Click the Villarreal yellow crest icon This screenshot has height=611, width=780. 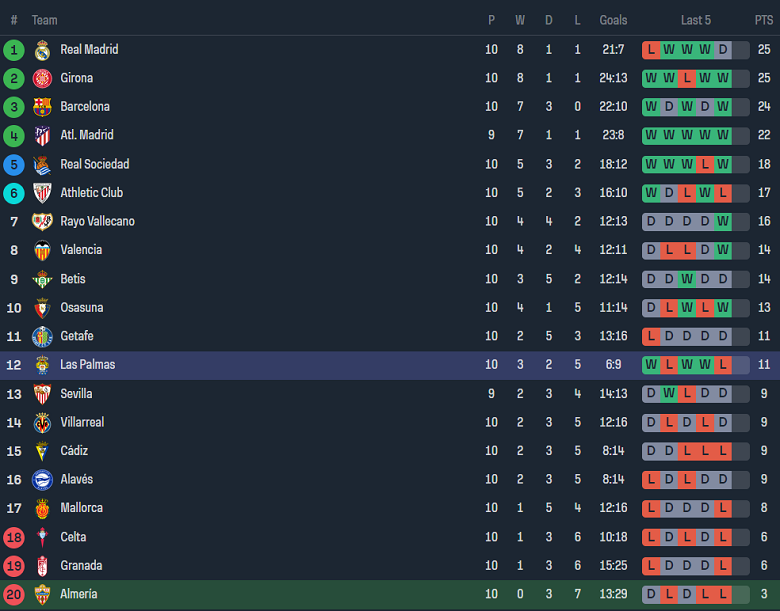[42, 422]
